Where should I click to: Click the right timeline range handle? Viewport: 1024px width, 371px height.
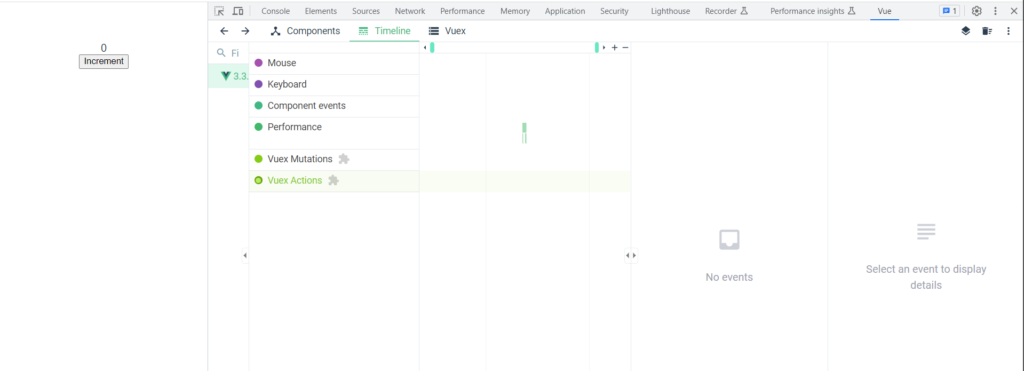pos(597,48)
